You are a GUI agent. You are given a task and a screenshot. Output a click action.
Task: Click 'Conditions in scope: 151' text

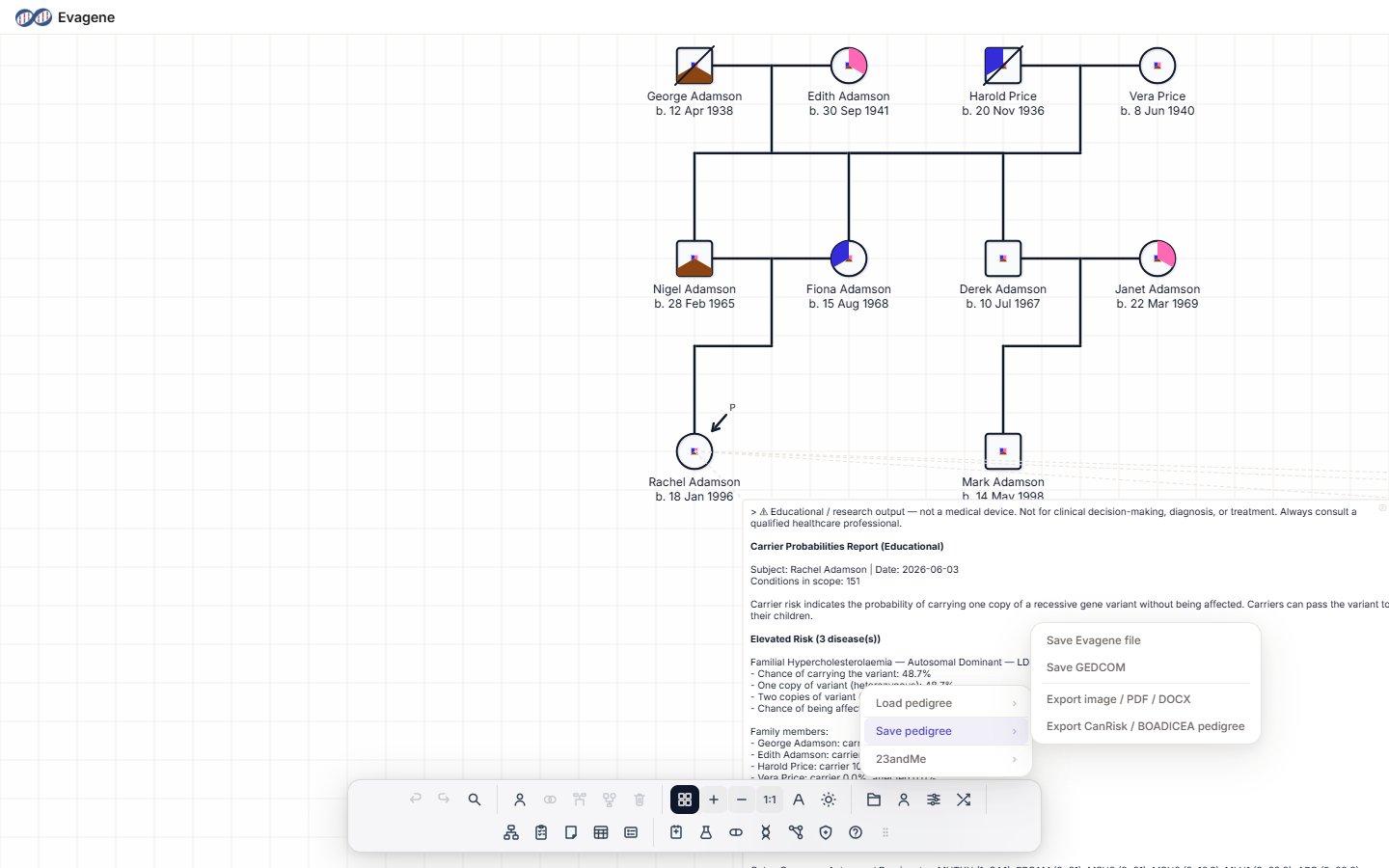pos(805,582)
